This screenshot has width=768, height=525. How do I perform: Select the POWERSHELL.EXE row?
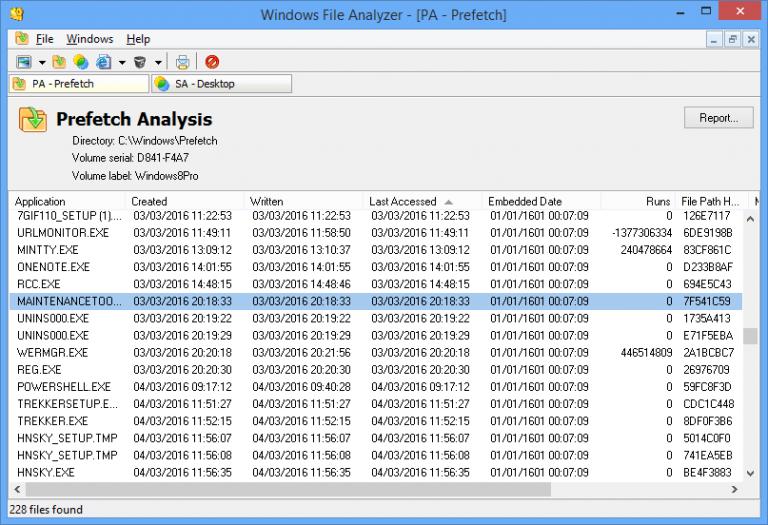[64, 386]
